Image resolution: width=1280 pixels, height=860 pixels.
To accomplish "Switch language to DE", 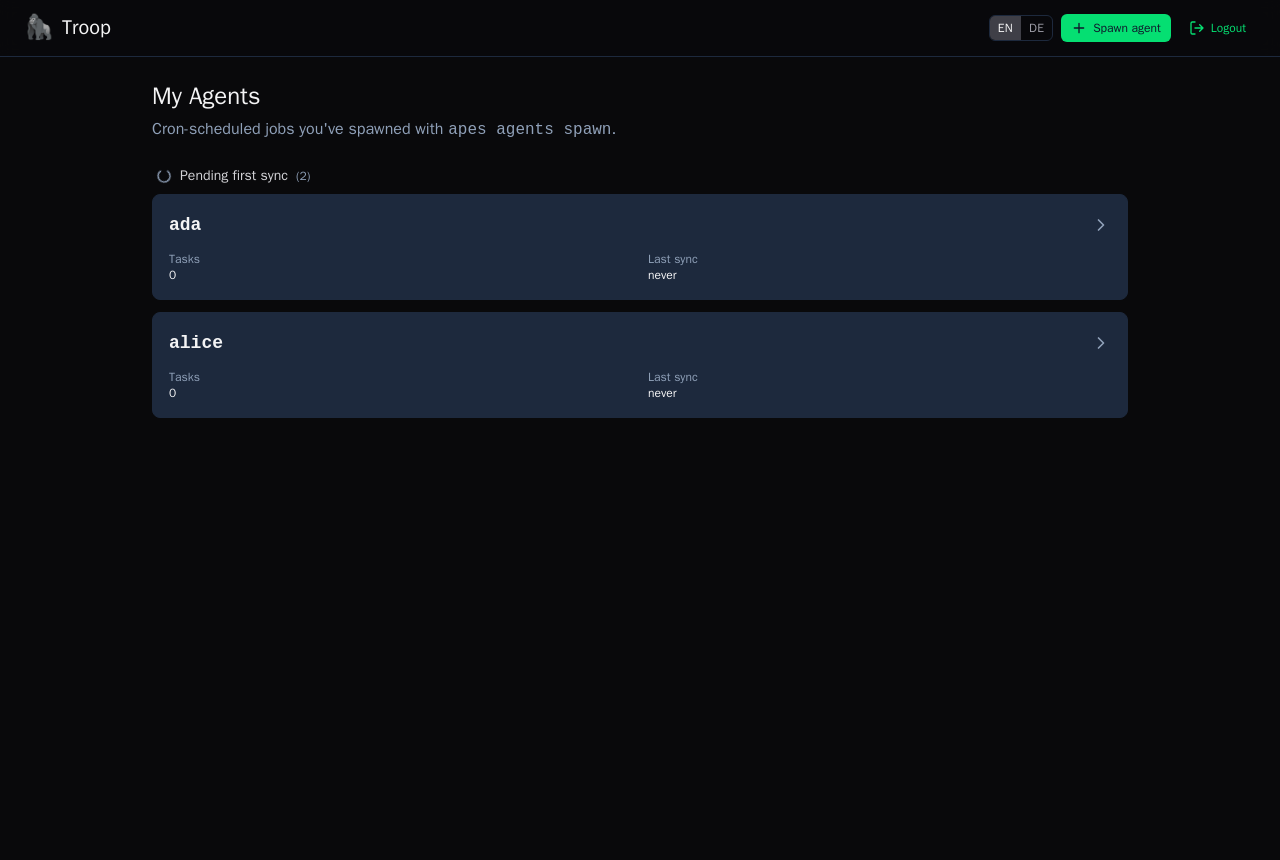I will (x=1036, y=28).
